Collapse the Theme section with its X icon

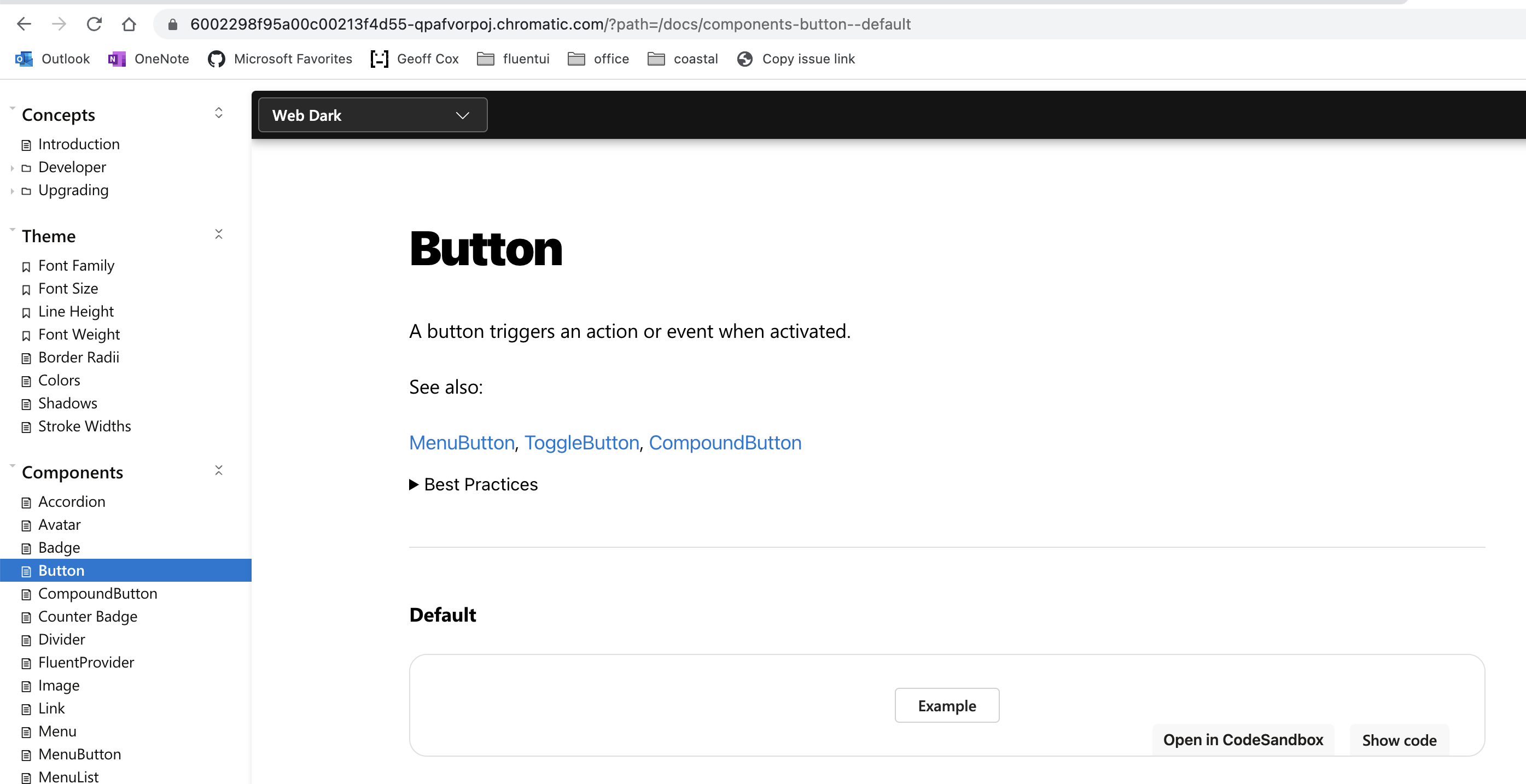coord(219,234)
